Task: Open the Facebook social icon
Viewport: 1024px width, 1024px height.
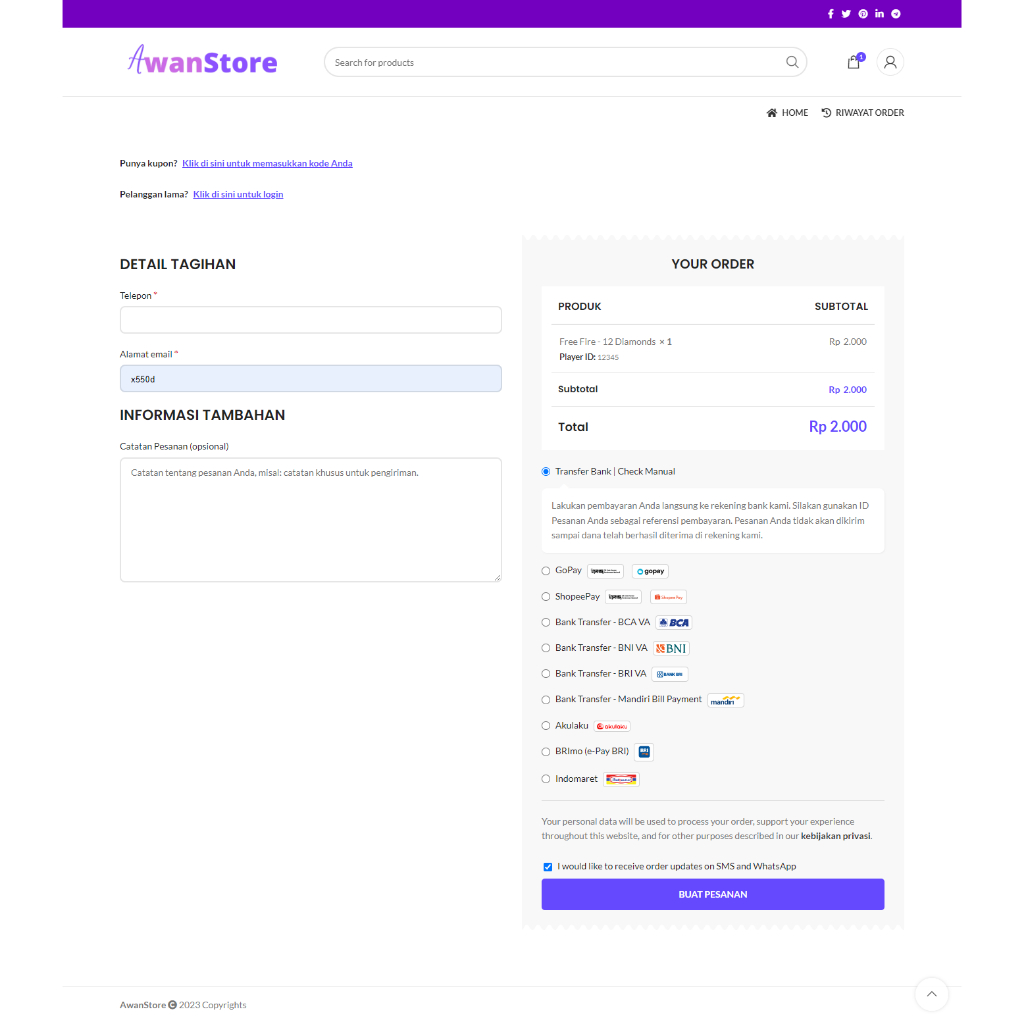Action: 830,14
